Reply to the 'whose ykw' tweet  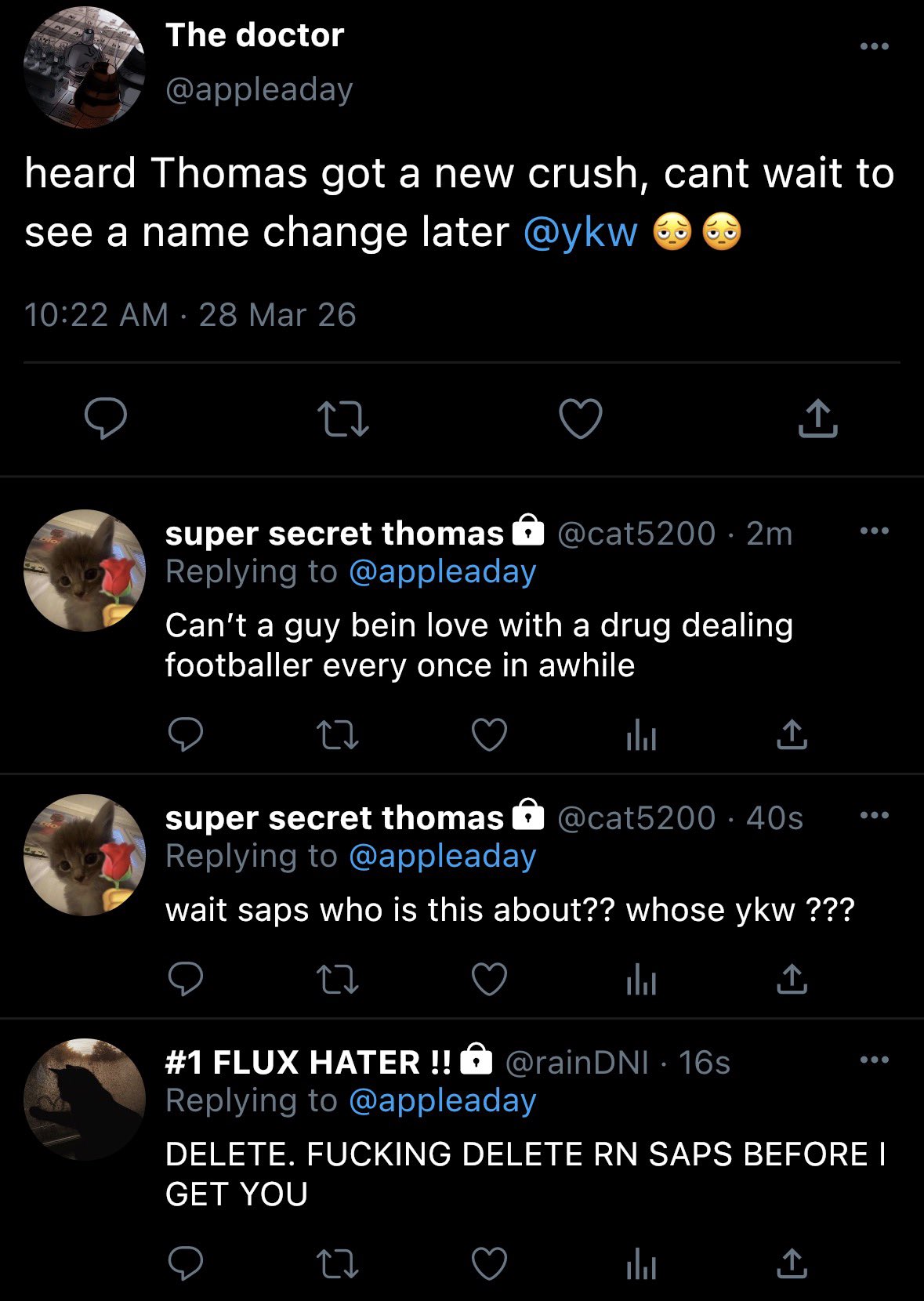[186, 980]
